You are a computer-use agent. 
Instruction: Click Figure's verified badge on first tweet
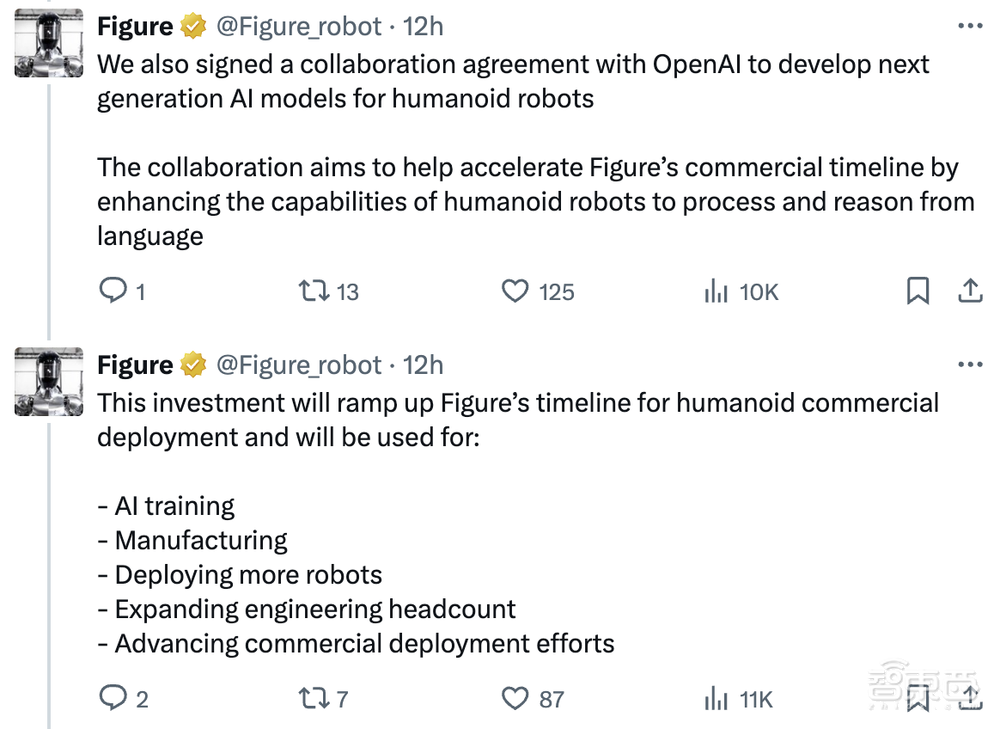click(193, 26)
